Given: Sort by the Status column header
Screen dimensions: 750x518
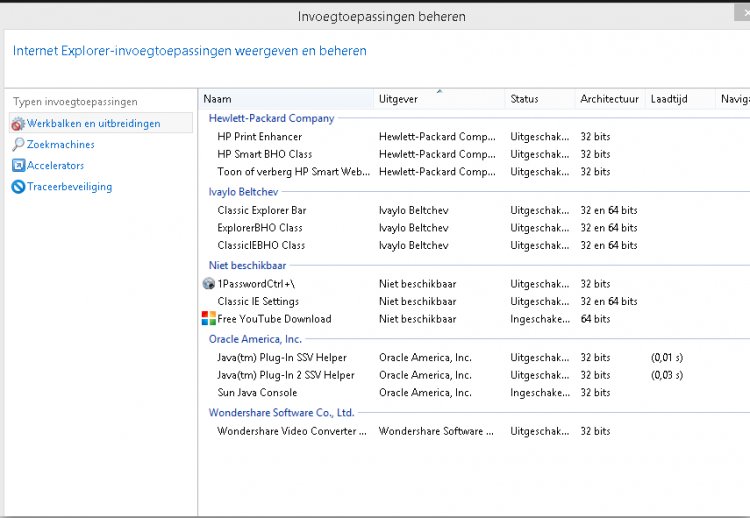Looking at the screenshot, I should [x=540, y=99].
